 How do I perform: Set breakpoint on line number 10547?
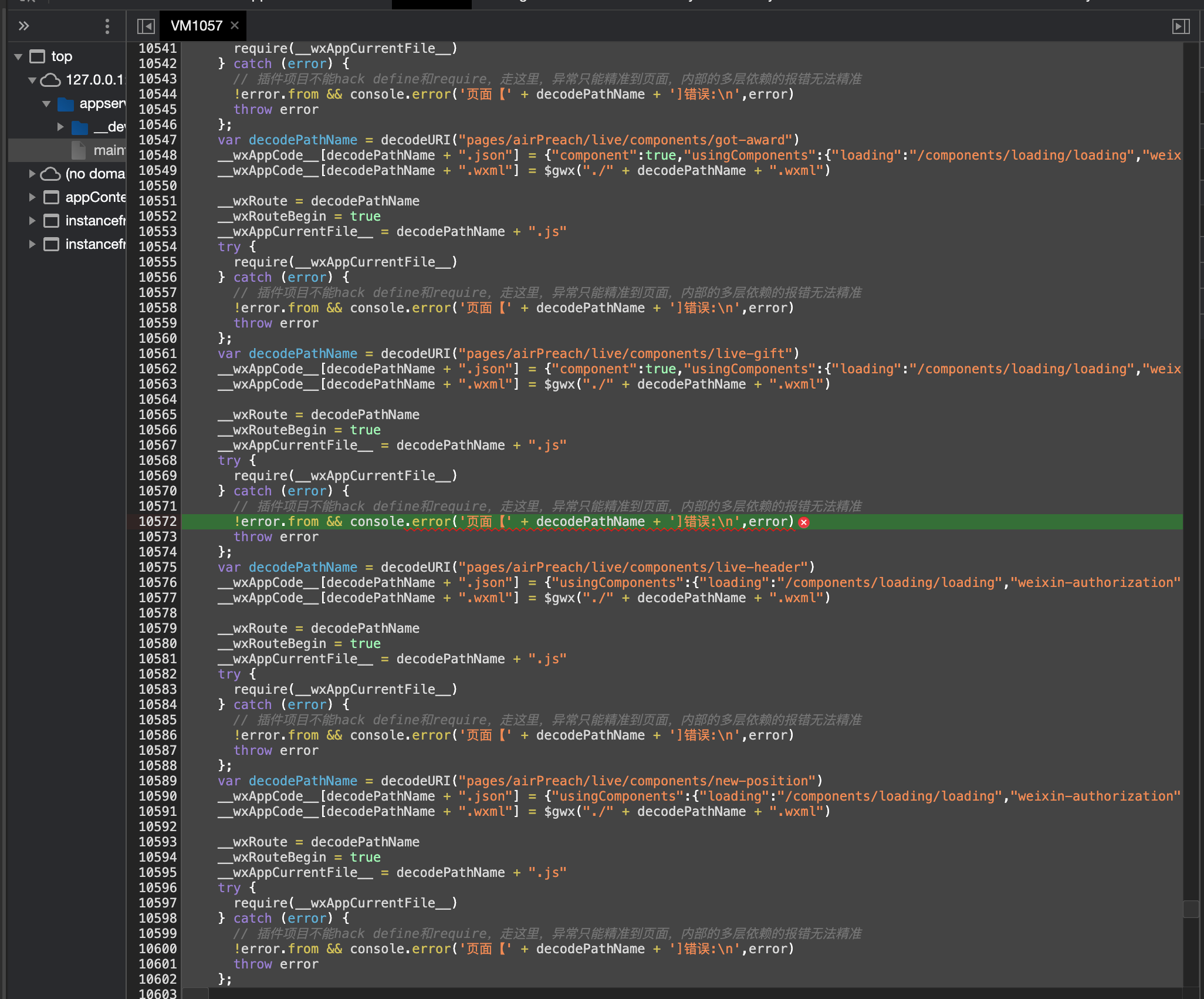(157, 140)
